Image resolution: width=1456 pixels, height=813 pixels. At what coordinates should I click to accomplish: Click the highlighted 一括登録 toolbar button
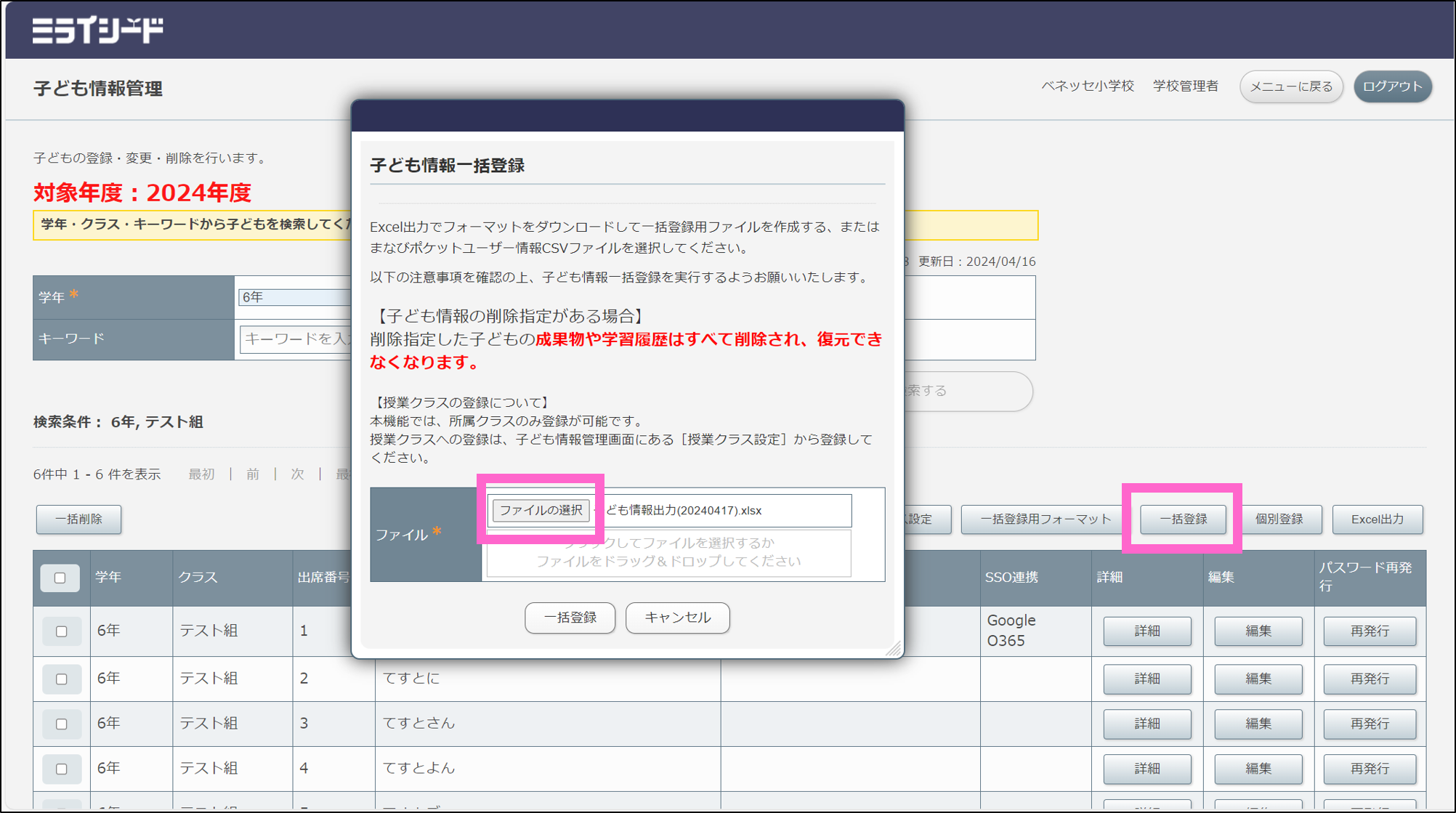click(x=1182, y=519)
